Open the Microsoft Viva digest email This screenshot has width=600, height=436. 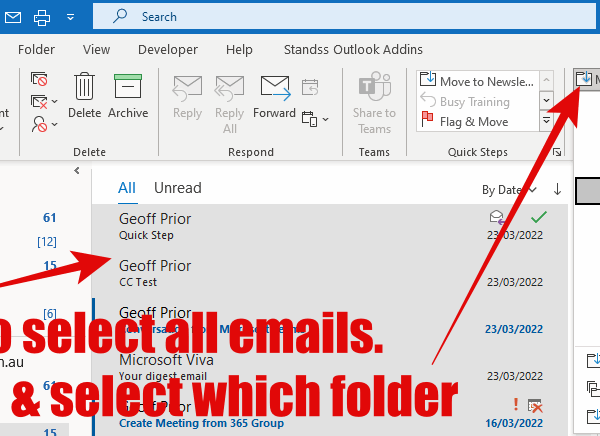tap(300, 367)
